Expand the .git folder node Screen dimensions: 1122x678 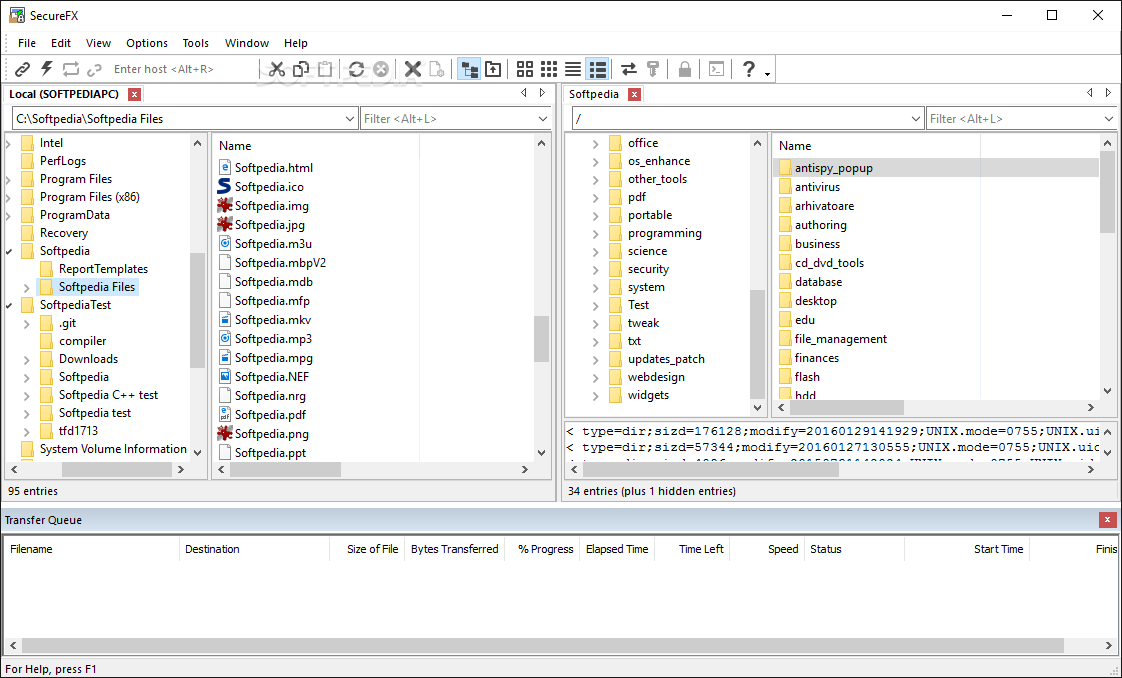(x=26, y=323)
